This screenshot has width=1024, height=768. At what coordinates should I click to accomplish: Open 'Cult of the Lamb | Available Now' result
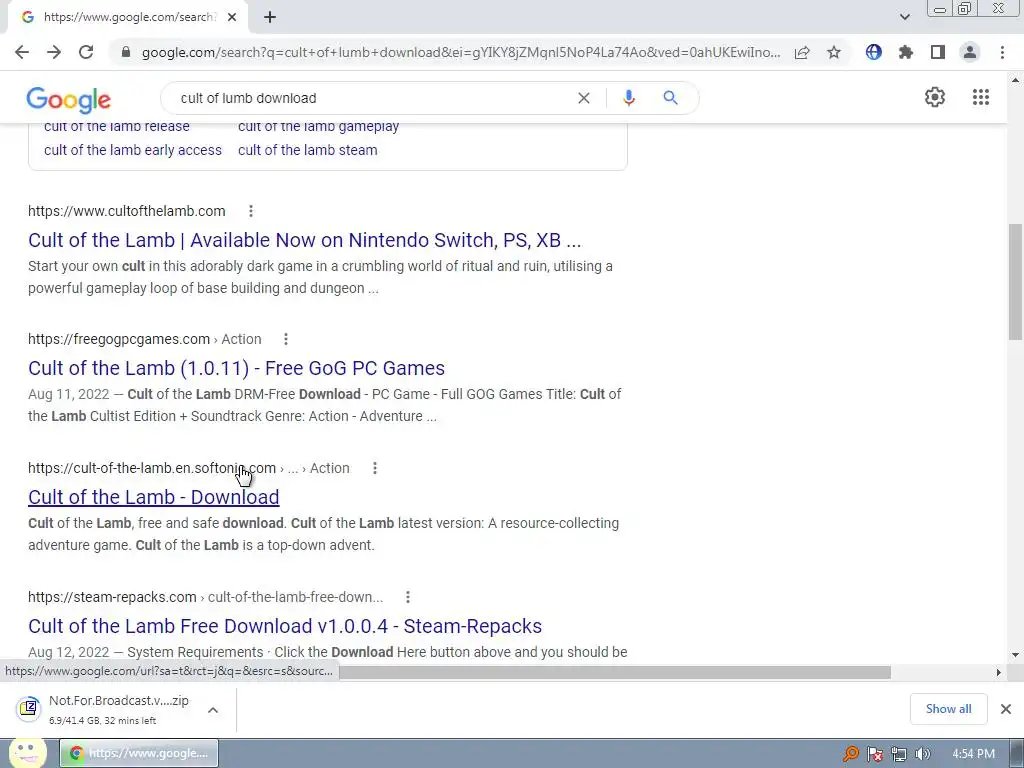304,240
